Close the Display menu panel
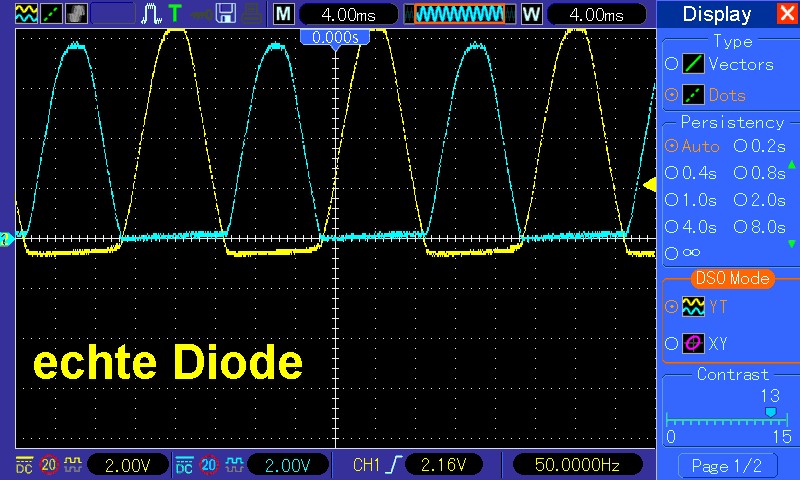800x480 pixels. click(787, 14)
